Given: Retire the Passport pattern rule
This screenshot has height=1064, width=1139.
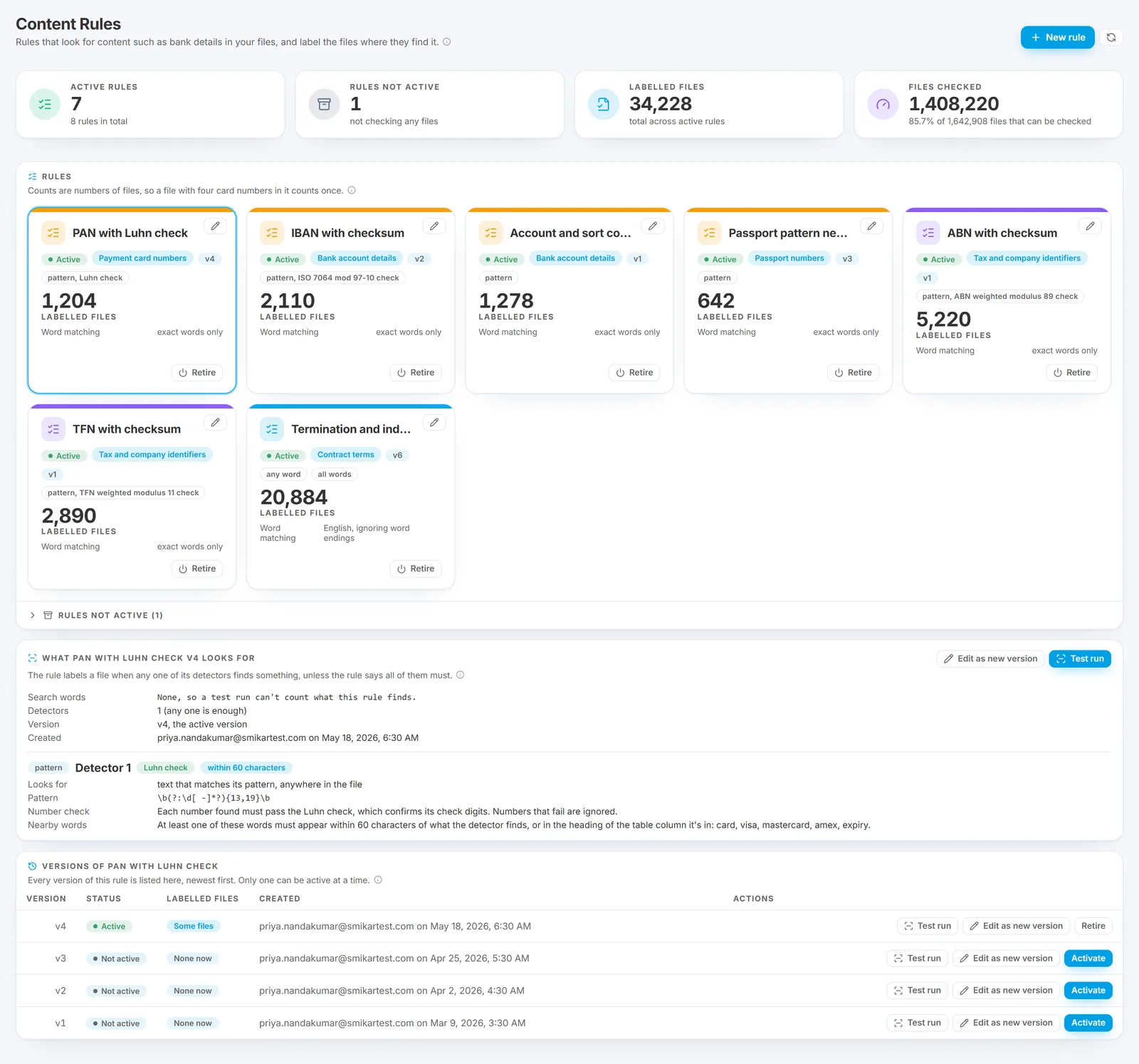Looking at the screenshot, I should coord(853,373).
